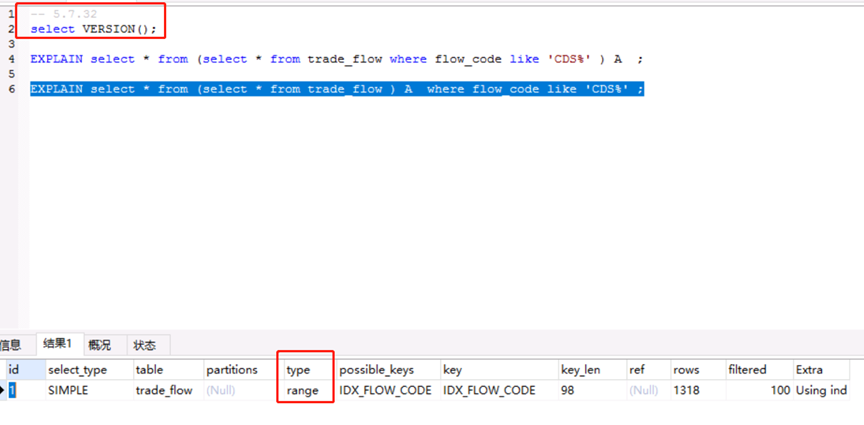Click the key_len column header

coord(592,370)
